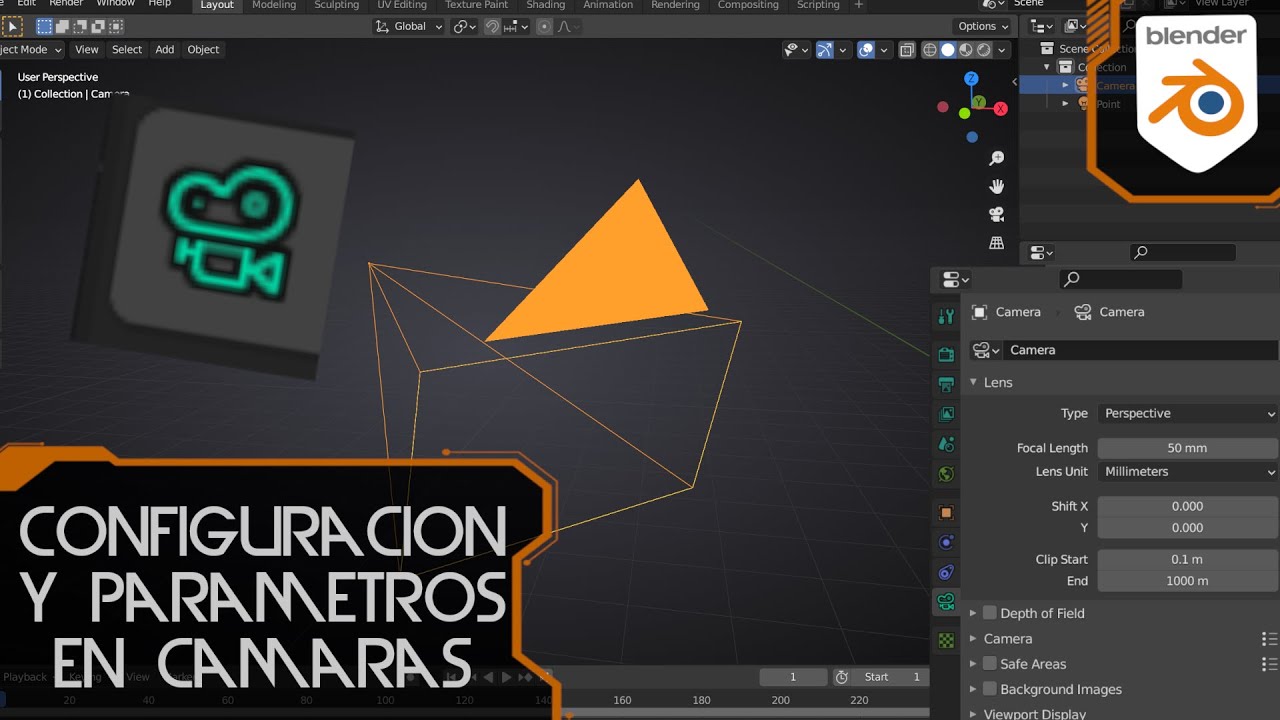
Task: Open properties editor type dropdown
Action: click(x=956, y=280)
